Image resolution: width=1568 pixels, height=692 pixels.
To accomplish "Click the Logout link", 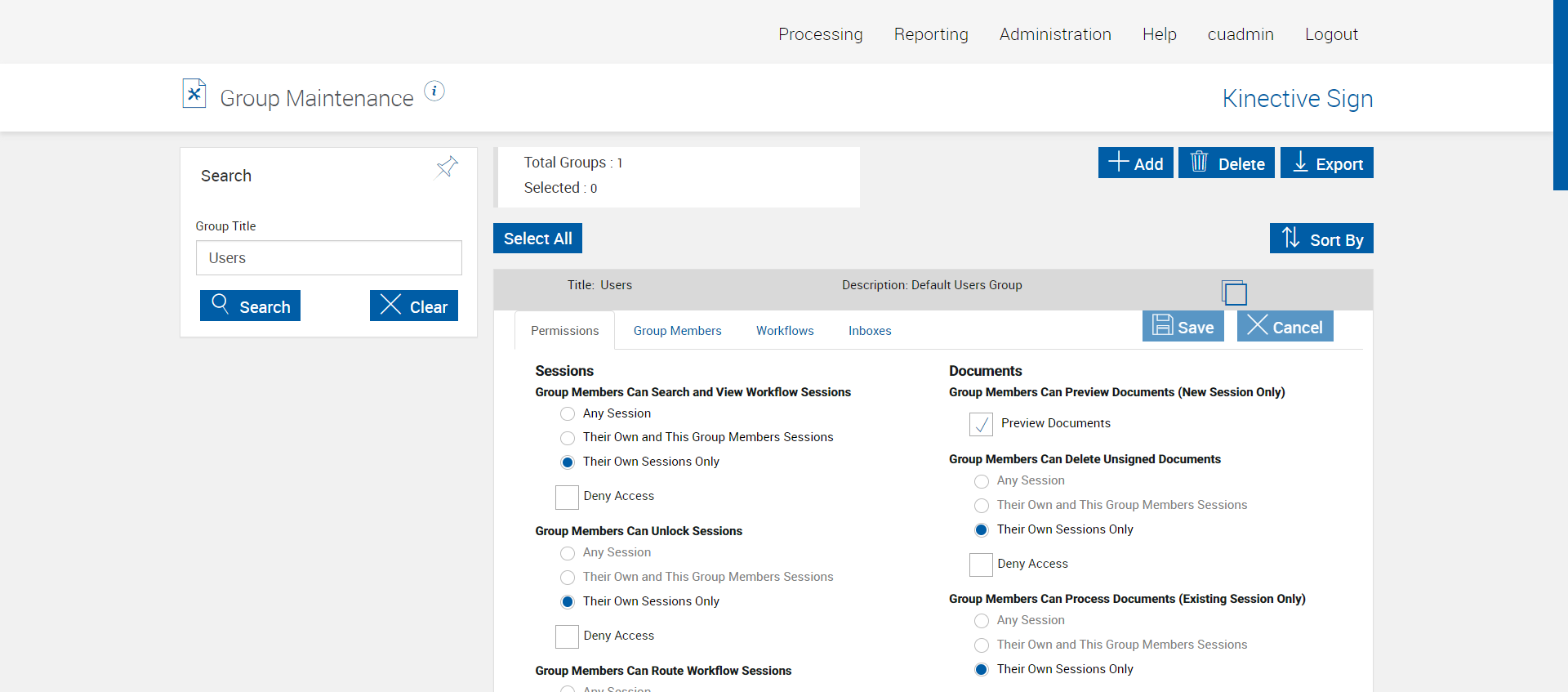I will click(x=1331, y=34).
